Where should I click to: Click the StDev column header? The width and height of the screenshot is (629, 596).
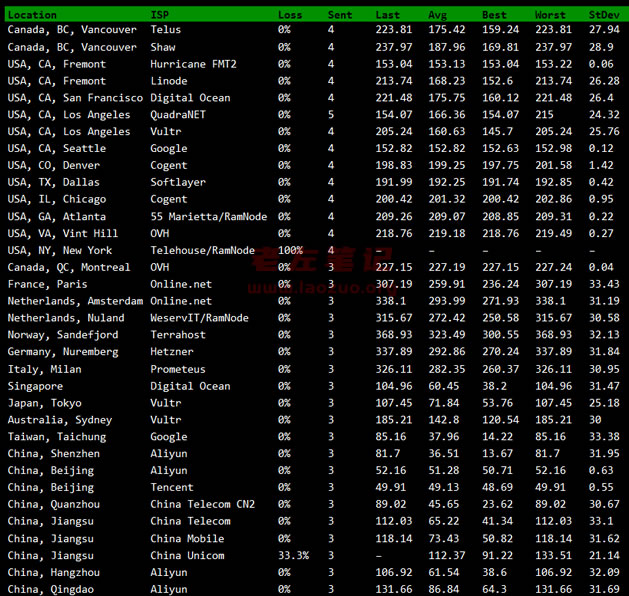point(604,15)
